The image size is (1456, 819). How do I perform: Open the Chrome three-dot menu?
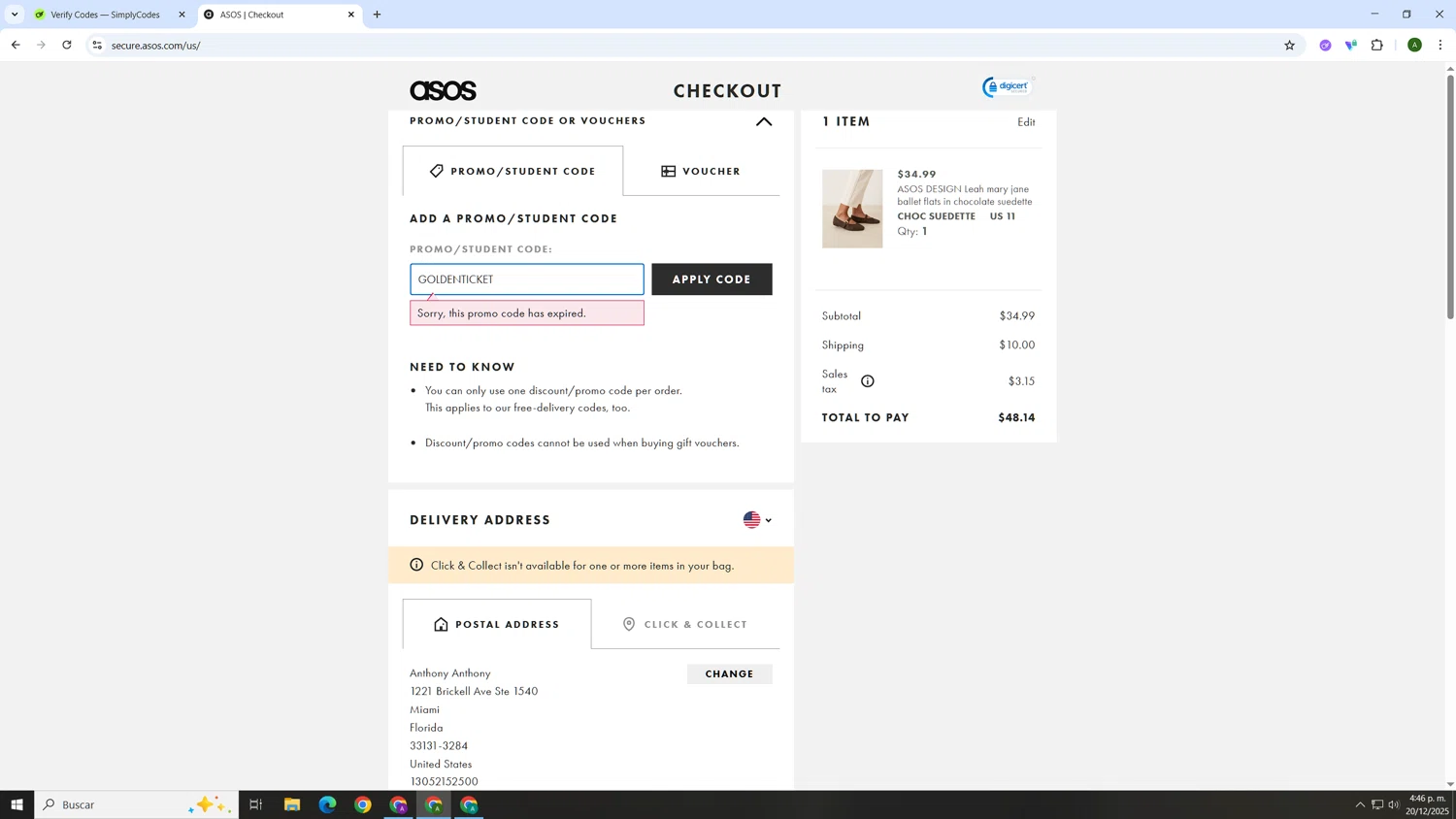click(x=1440, y=45)
